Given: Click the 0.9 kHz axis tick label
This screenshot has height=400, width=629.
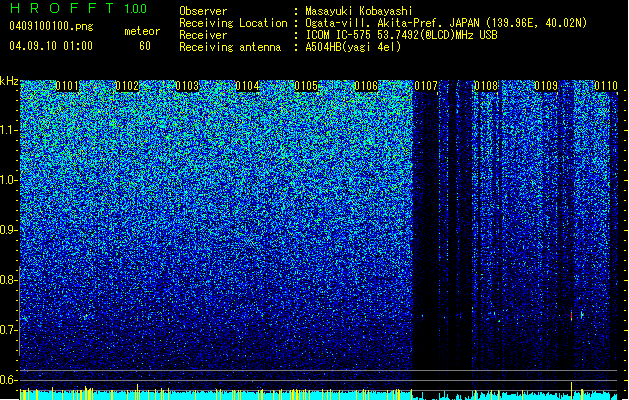Looking at the screenshot, I should click(9, 230).
